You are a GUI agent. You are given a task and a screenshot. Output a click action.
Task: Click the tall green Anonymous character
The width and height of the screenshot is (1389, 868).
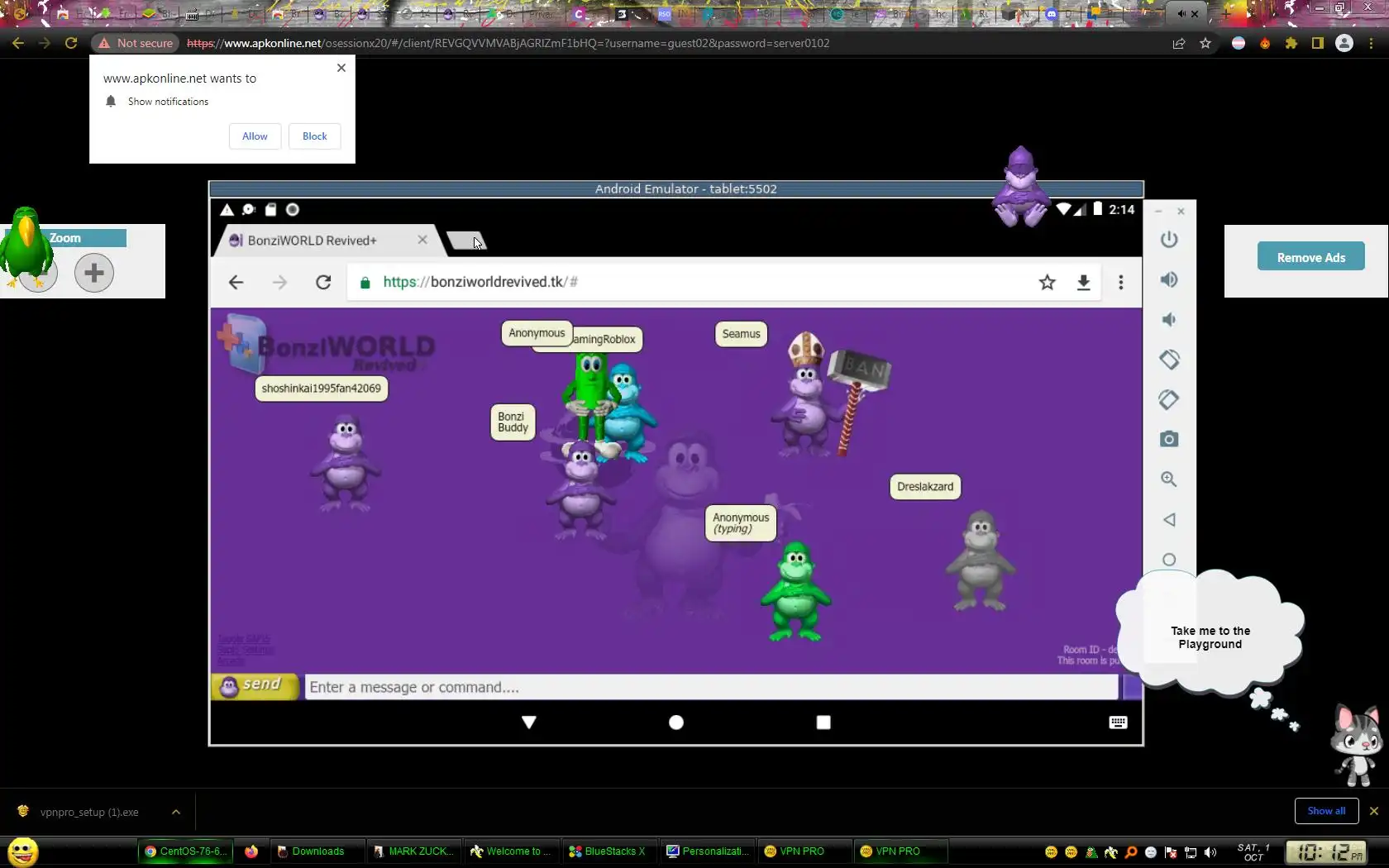click(589, 398)
